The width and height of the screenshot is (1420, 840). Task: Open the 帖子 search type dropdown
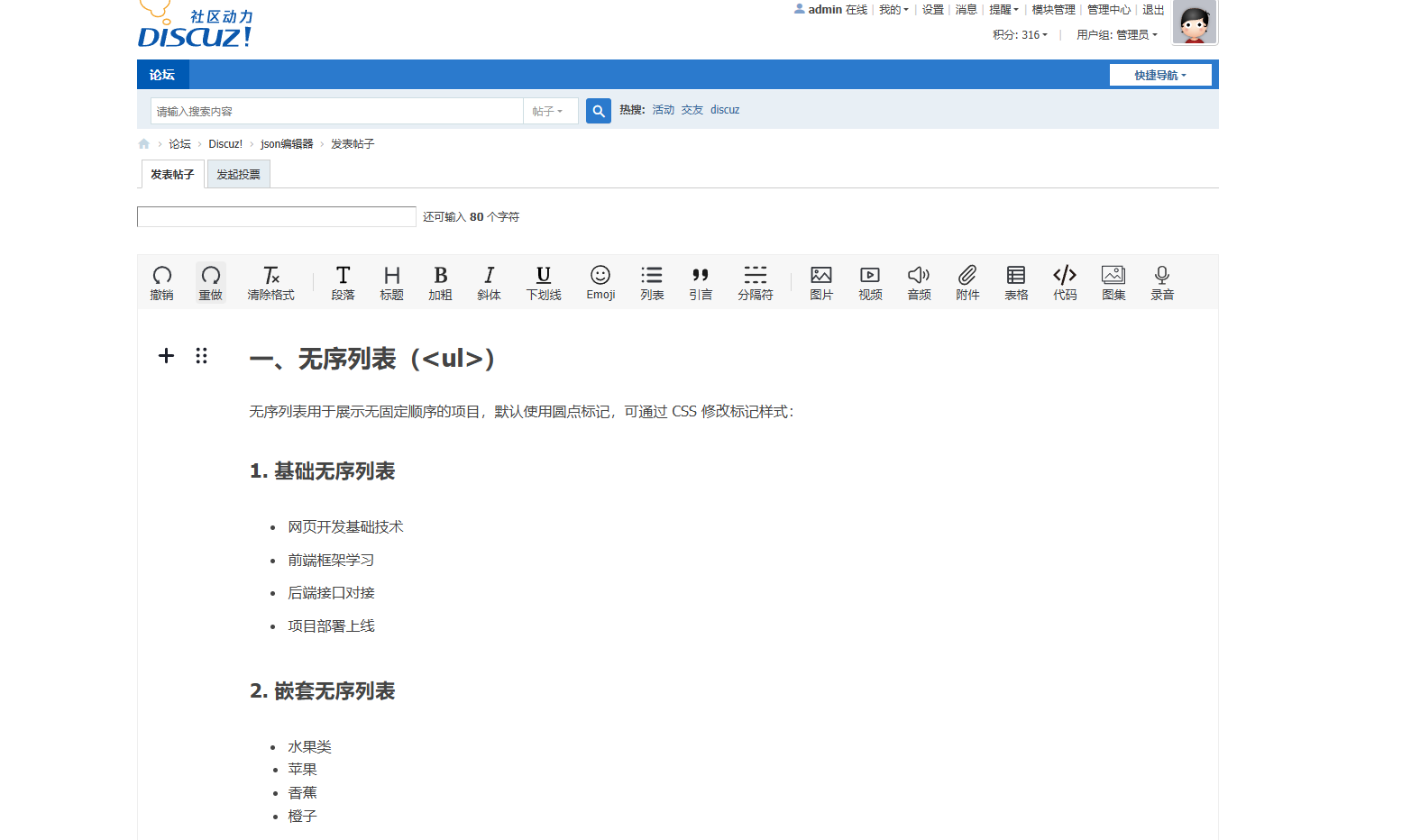(549, 111)
